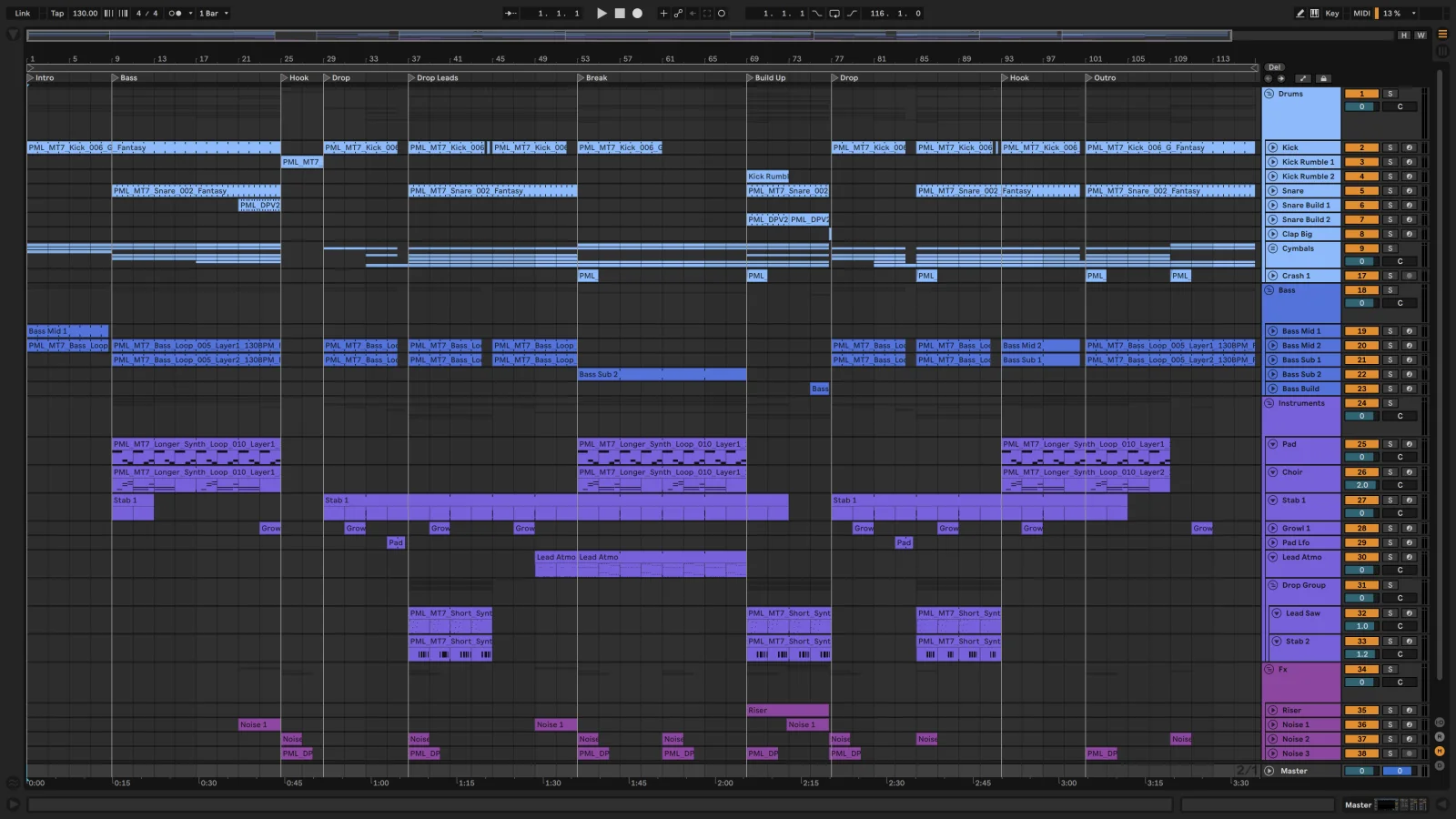Enable the Loop switch in the transport
This screenshot has height=819, width=1456.
834,14
